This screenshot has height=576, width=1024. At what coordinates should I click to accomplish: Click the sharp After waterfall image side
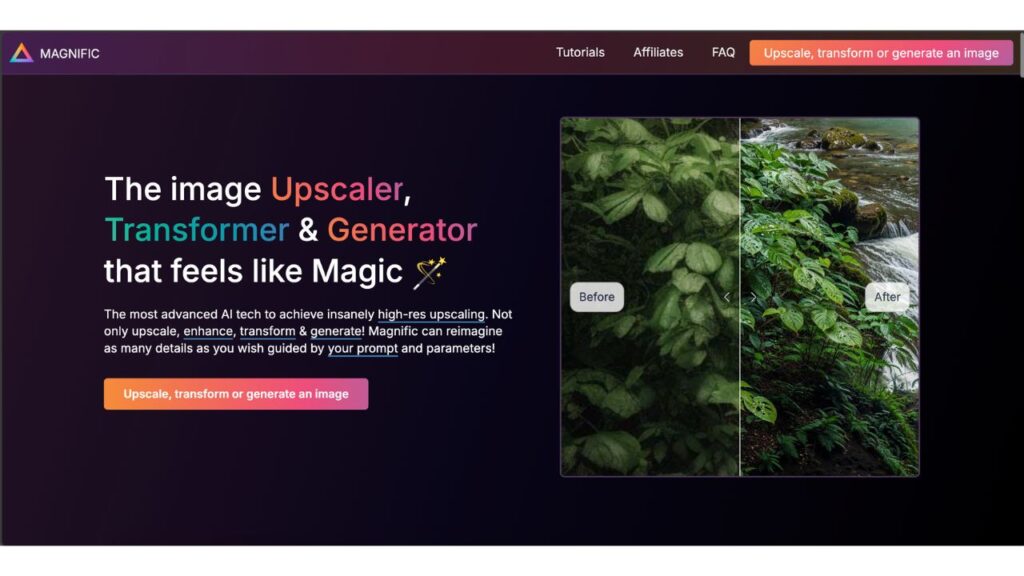(x=829, y=196)
